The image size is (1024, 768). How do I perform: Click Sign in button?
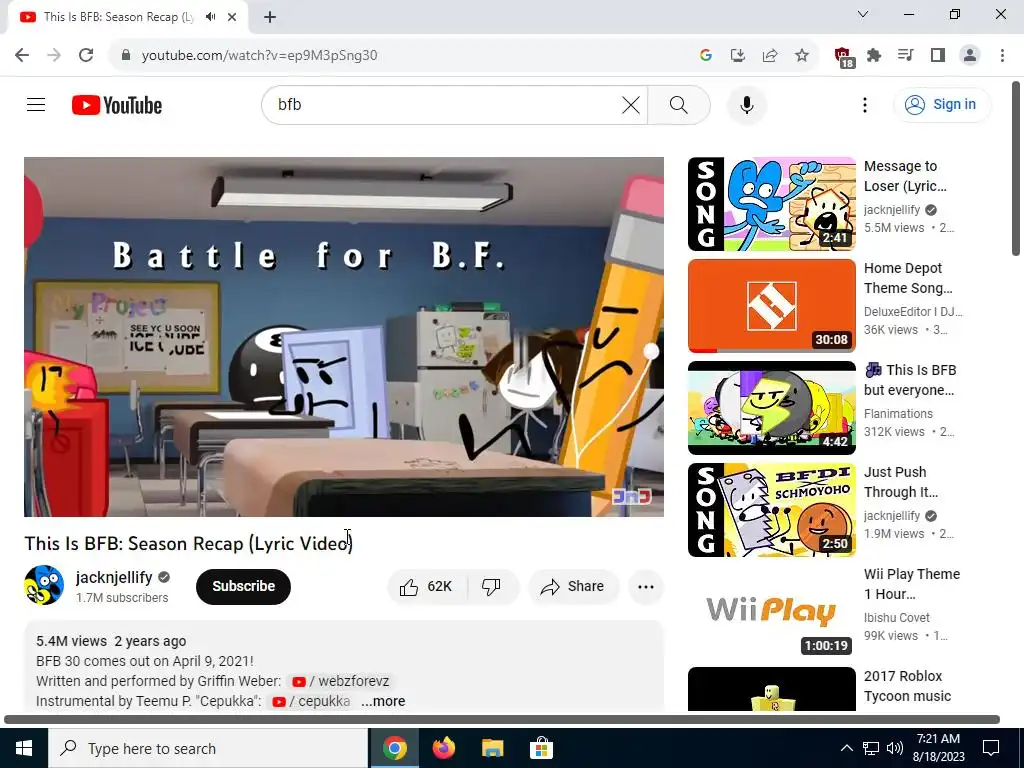[x=942, y=104]
